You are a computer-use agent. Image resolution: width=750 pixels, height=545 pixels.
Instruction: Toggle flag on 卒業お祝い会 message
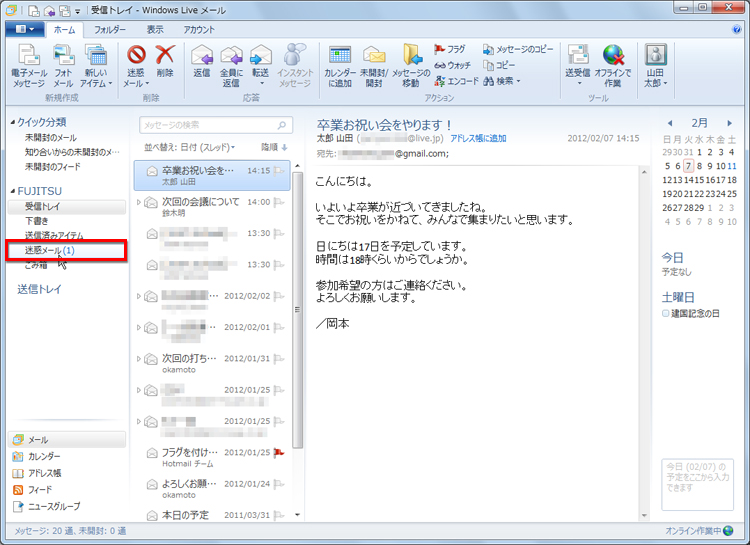tap(279, 171)
